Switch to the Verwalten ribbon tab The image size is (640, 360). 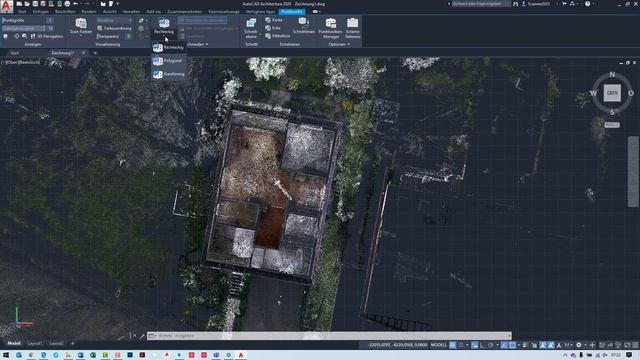click(x=131, y=12)
